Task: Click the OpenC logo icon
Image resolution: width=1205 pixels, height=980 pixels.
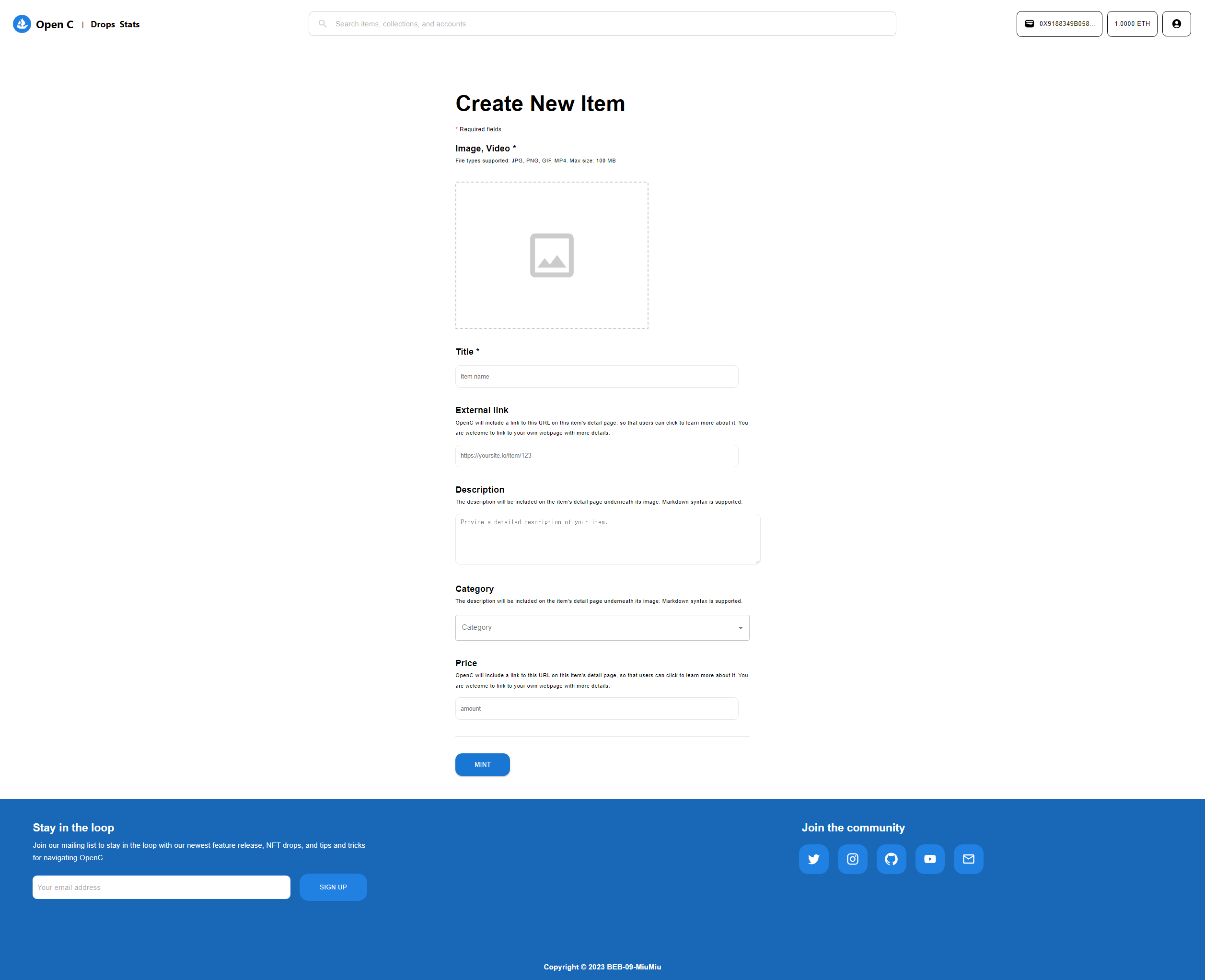Action: [x=23, y=24]
